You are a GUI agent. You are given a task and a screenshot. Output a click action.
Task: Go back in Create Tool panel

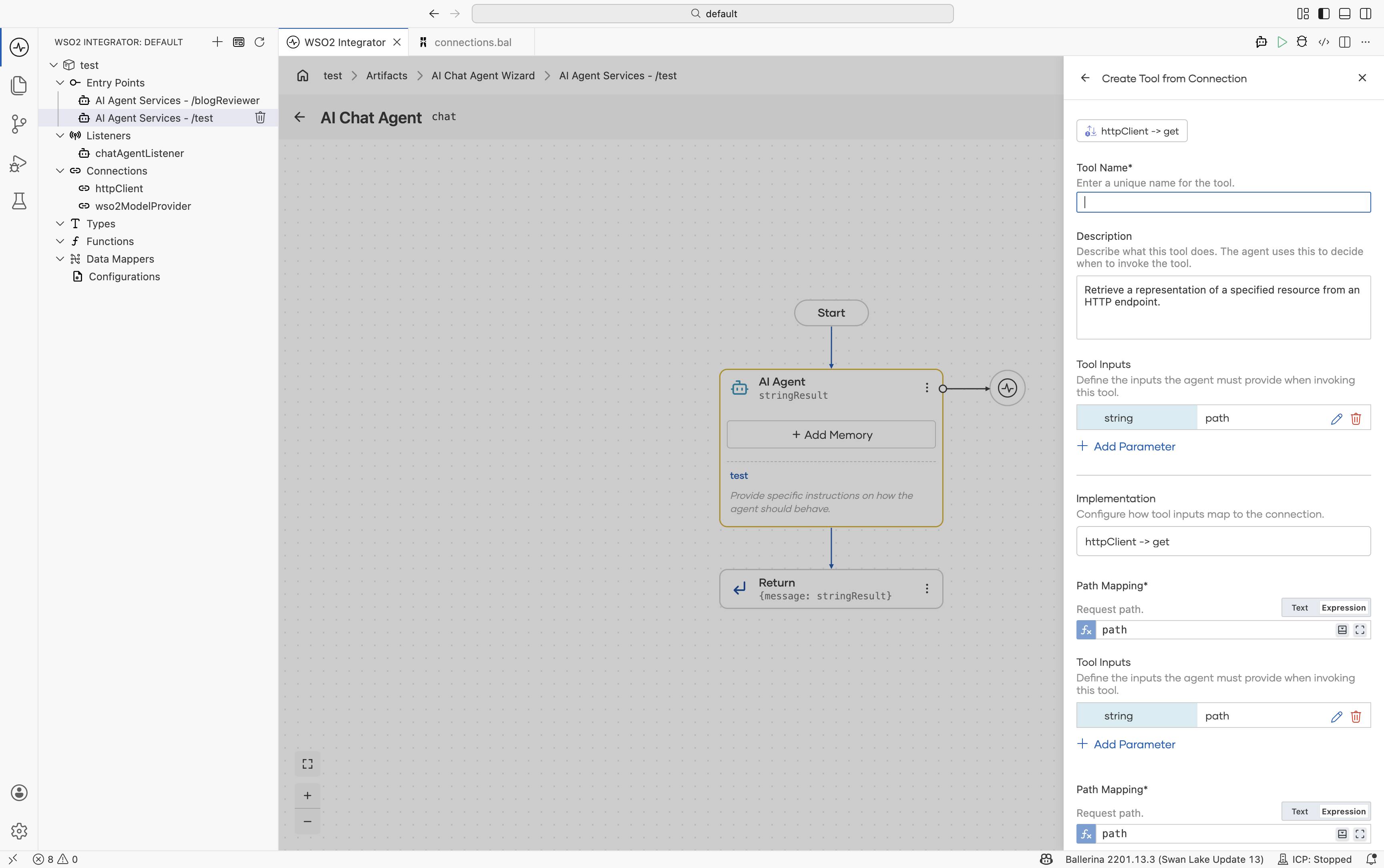(1085, 78)
